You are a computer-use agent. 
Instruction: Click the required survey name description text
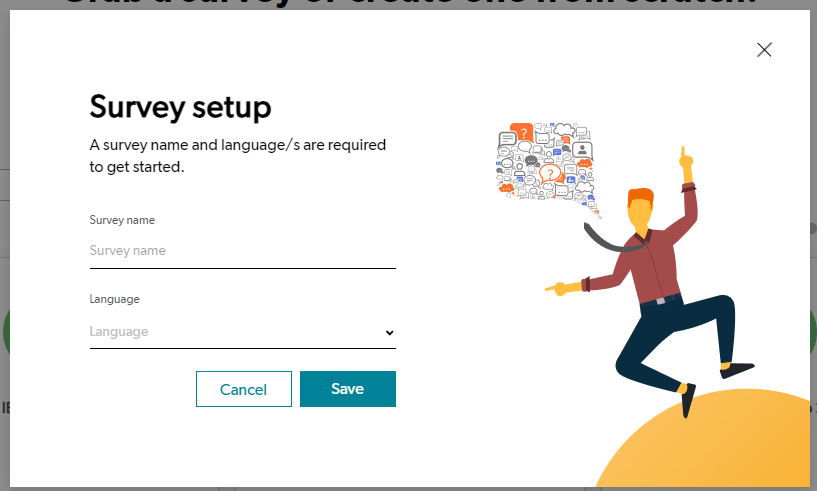click(237, 156)
